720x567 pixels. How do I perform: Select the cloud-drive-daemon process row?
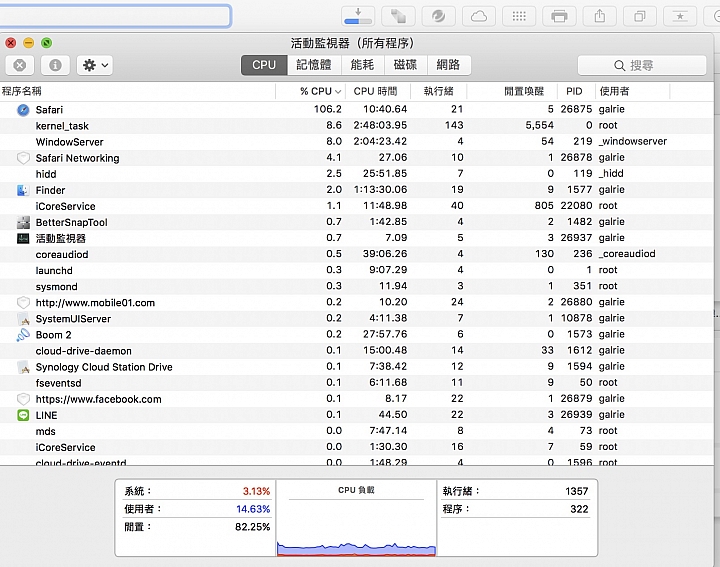coord(357,351)
